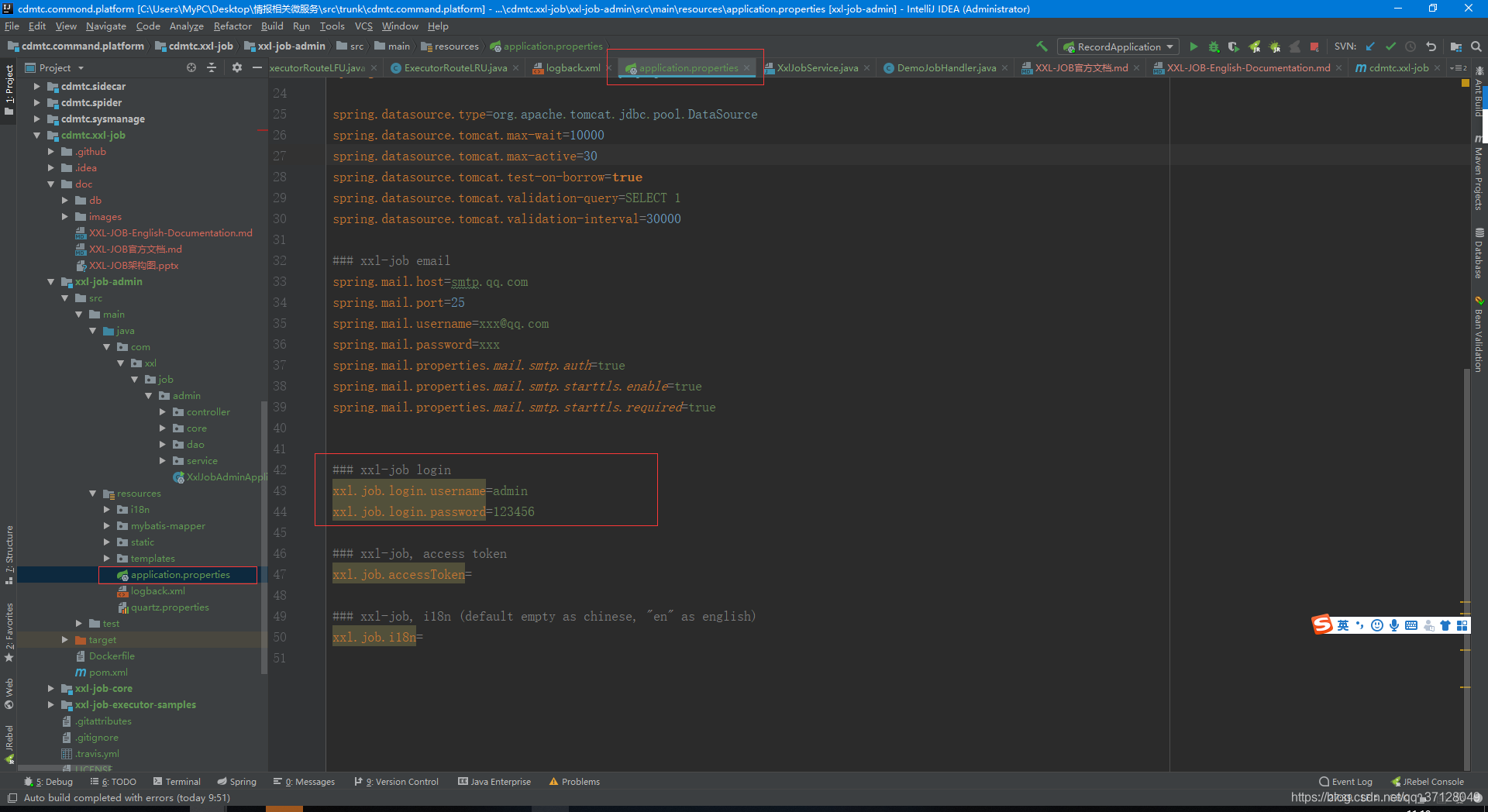Run RecordApplication with green play icon
This screenshot has width=1488, height=812.
tap(1193, 46)
